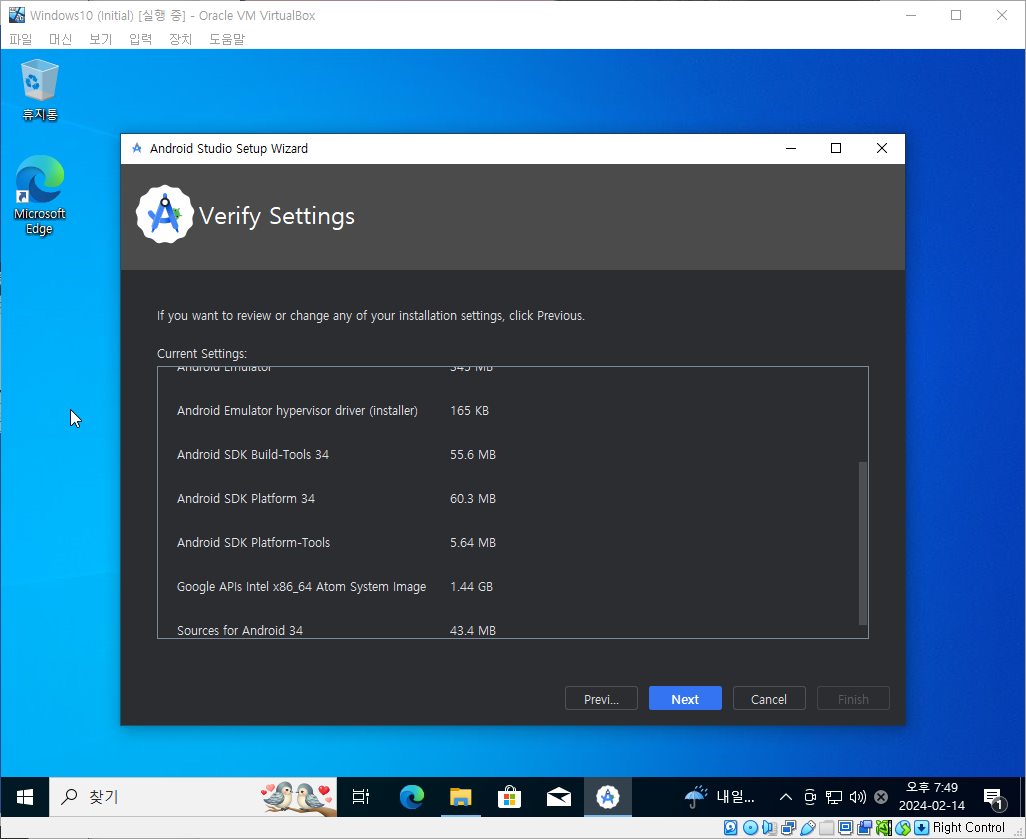
Task: Click the disabled Finish button
Action: [x=853, y=698]
